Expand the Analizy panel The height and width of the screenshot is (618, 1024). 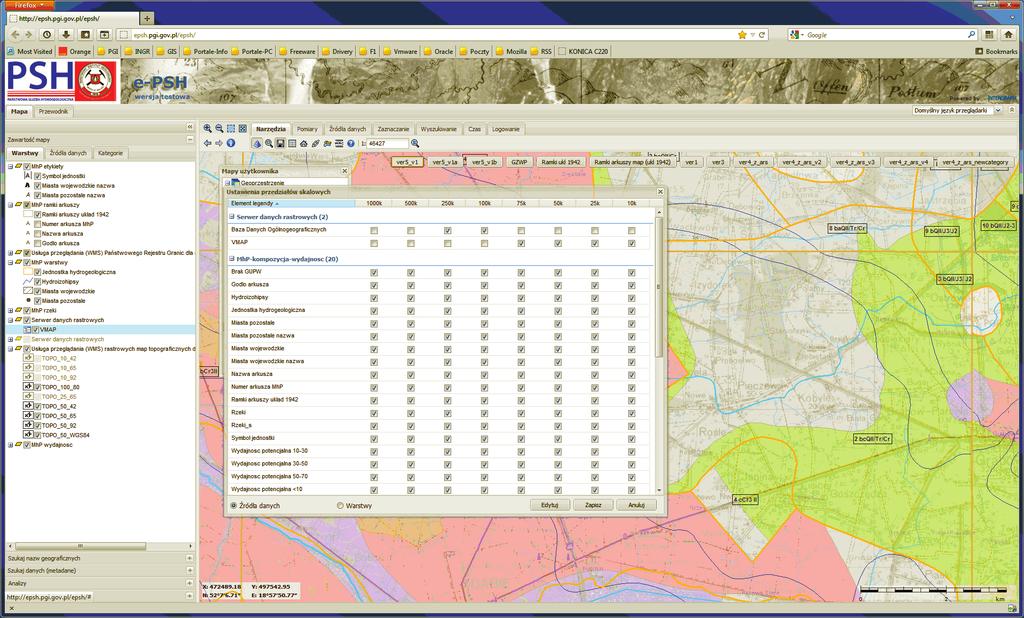tap(189, 583)
